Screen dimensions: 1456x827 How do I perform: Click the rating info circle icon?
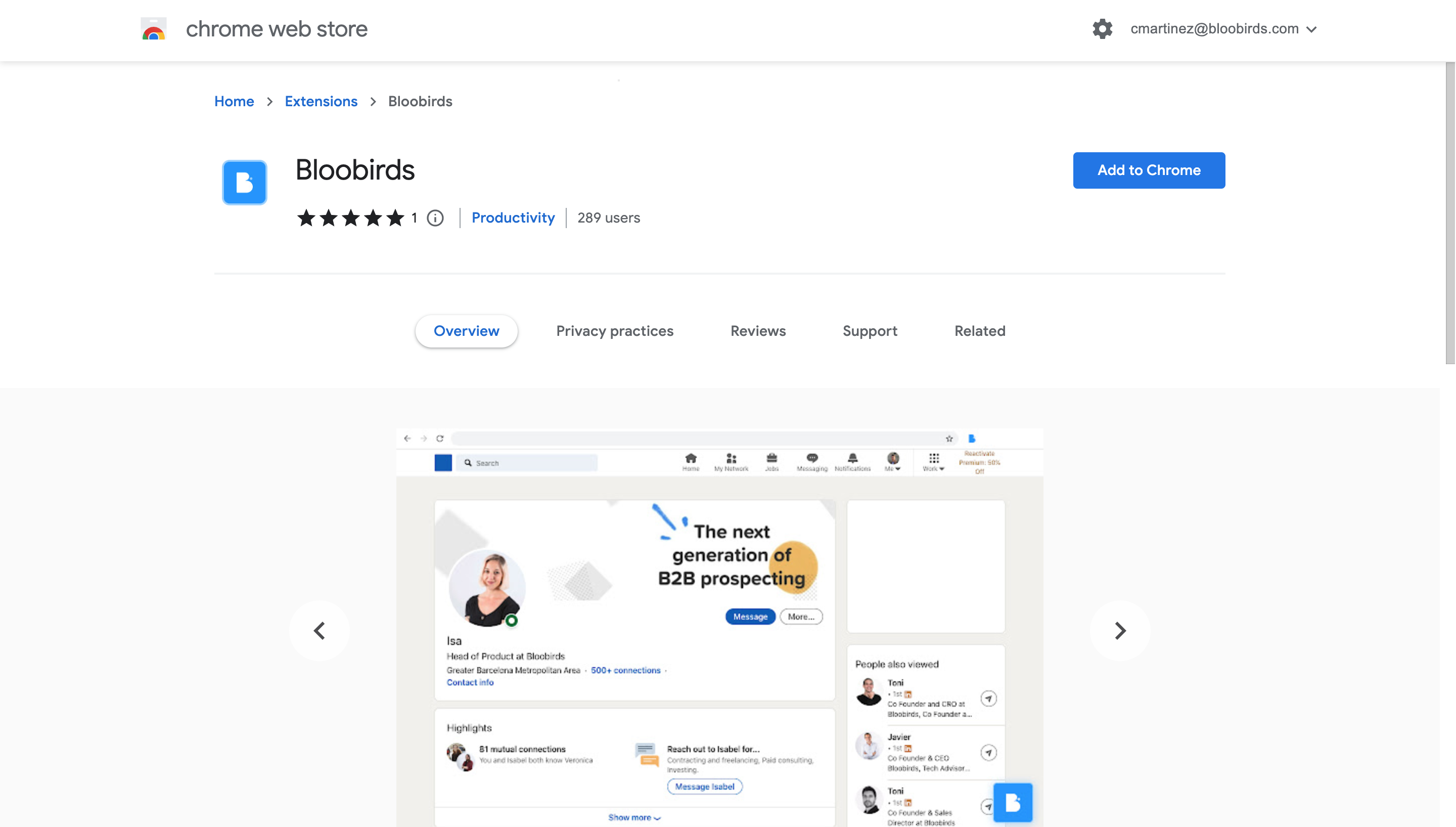click(435, 218)
